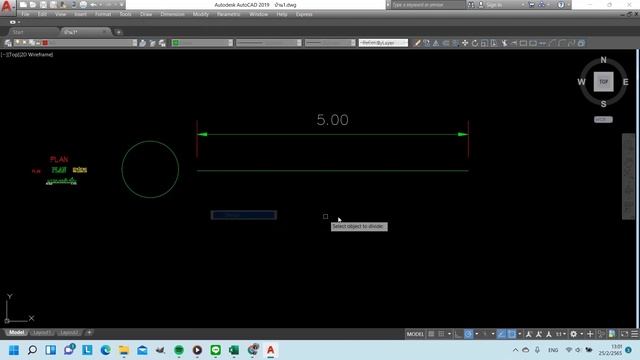Open Microsoft Edge from the taskbar

click(105, 350)
